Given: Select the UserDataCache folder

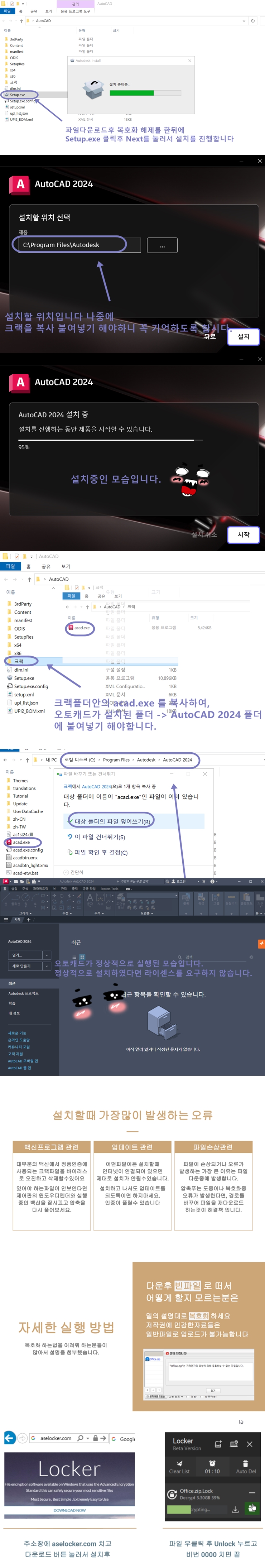Looking at the screenshot, I should point(24,811).
